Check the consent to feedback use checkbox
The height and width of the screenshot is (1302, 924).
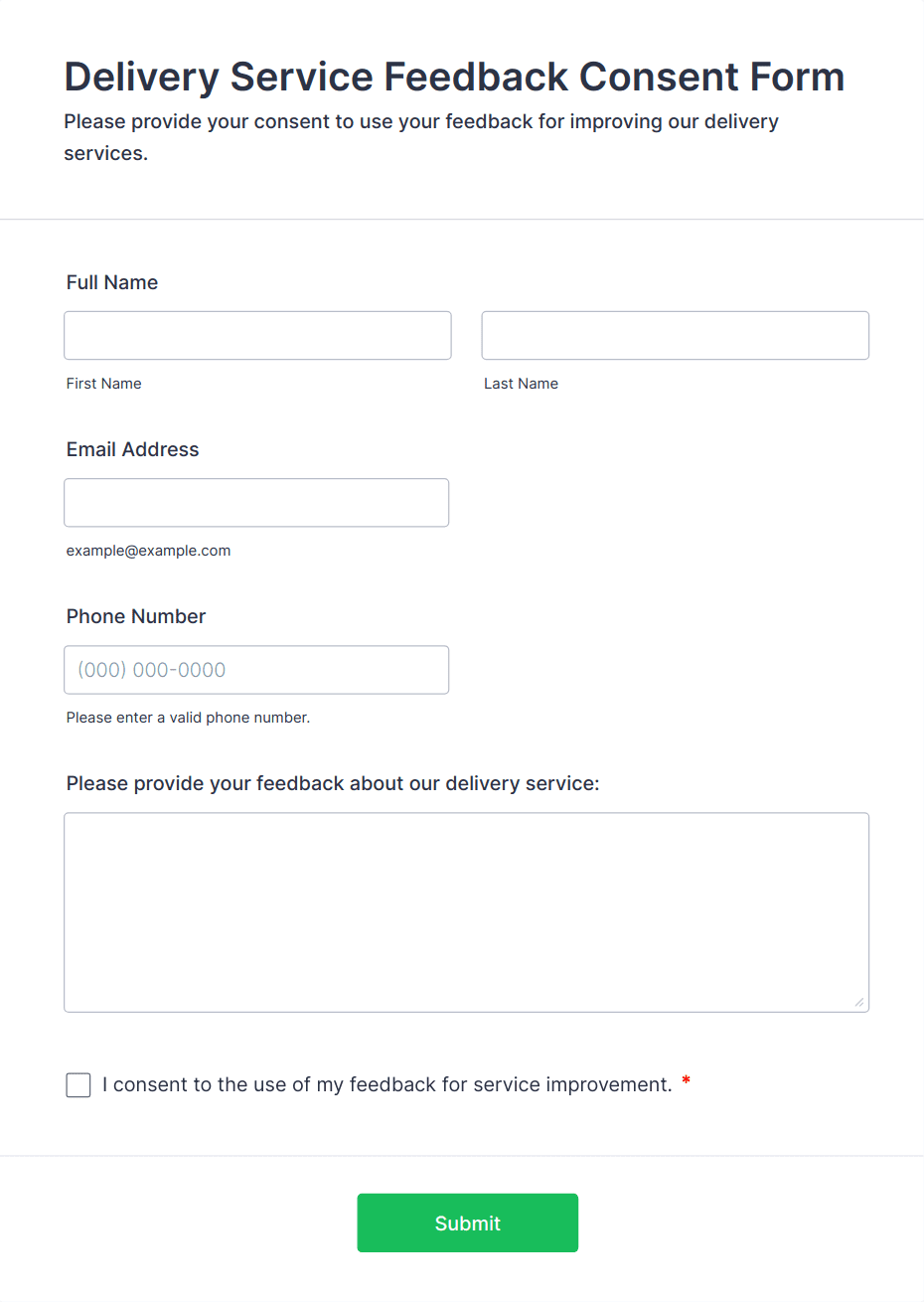coord(78,1085)
